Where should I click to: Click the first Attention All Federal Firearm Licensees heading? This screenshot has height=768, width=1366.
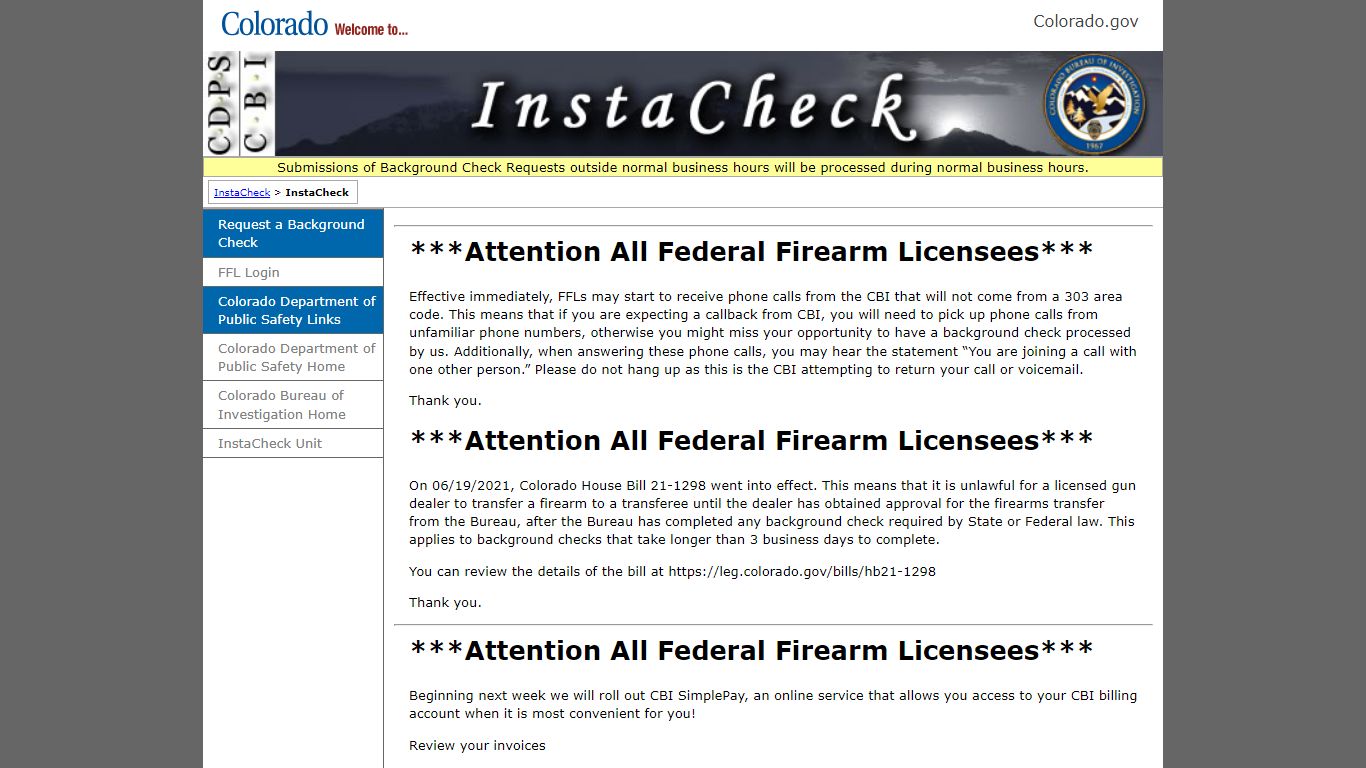[x=751, y=251]
